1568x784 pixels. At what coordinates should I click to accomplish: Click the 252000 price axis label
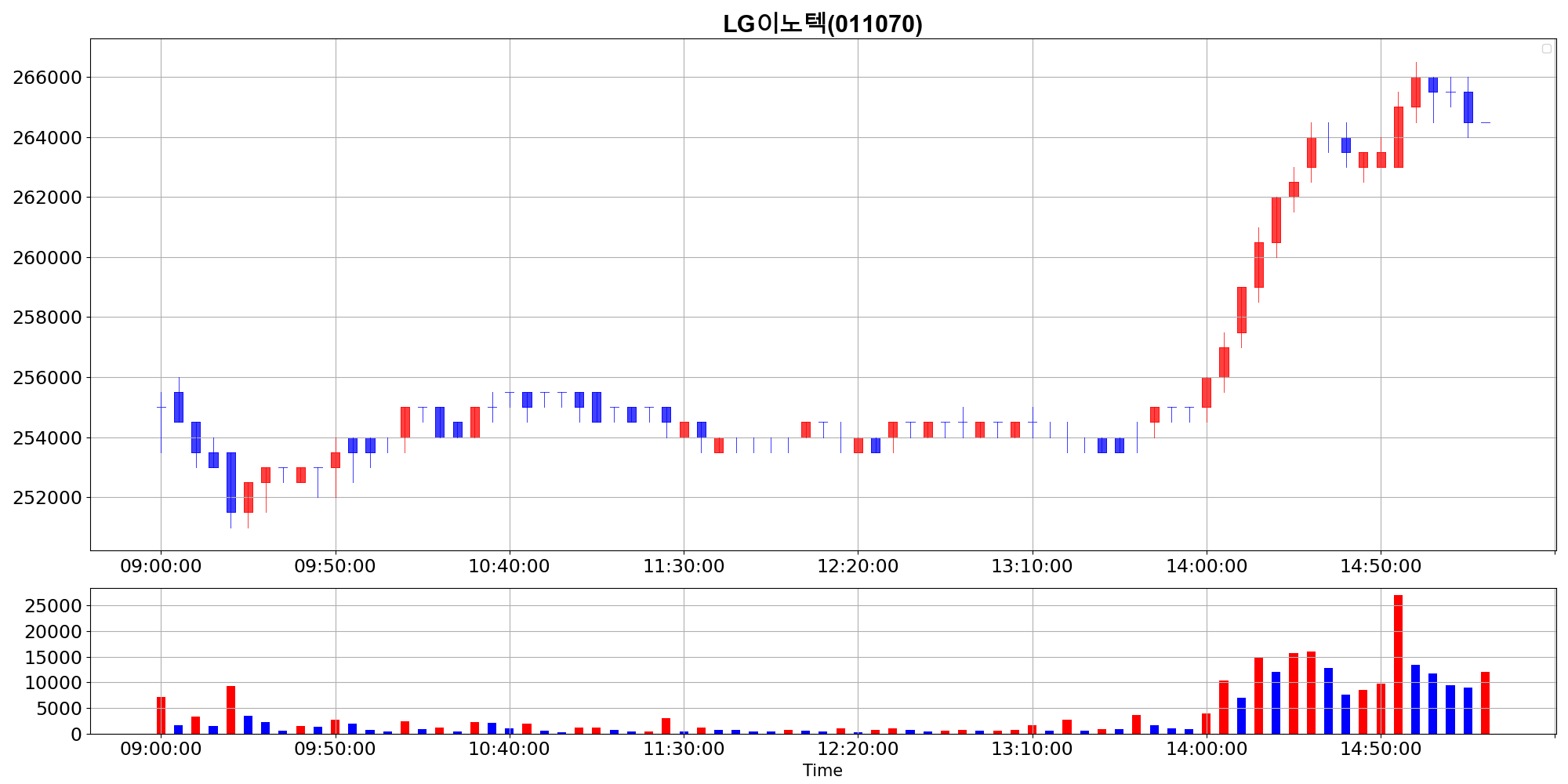point(48,498)
